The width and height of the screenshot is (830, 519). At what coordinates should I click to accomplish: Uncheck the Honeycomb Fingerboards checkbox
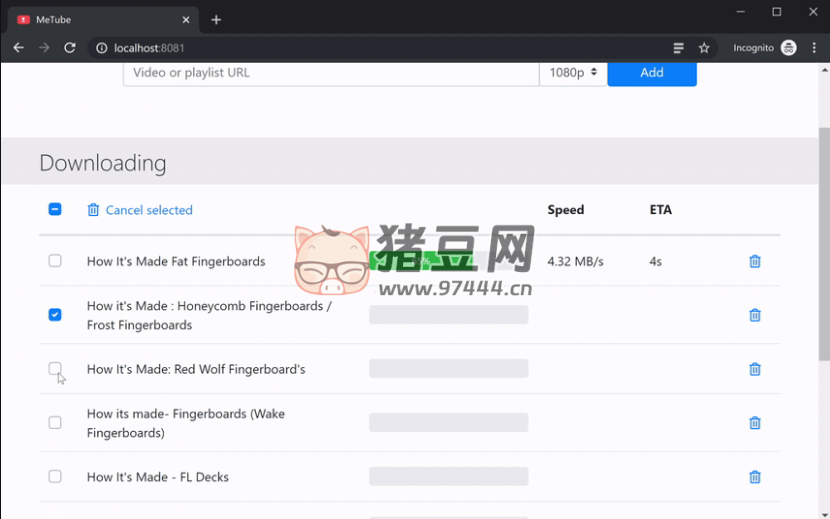[x=55, y=315]
